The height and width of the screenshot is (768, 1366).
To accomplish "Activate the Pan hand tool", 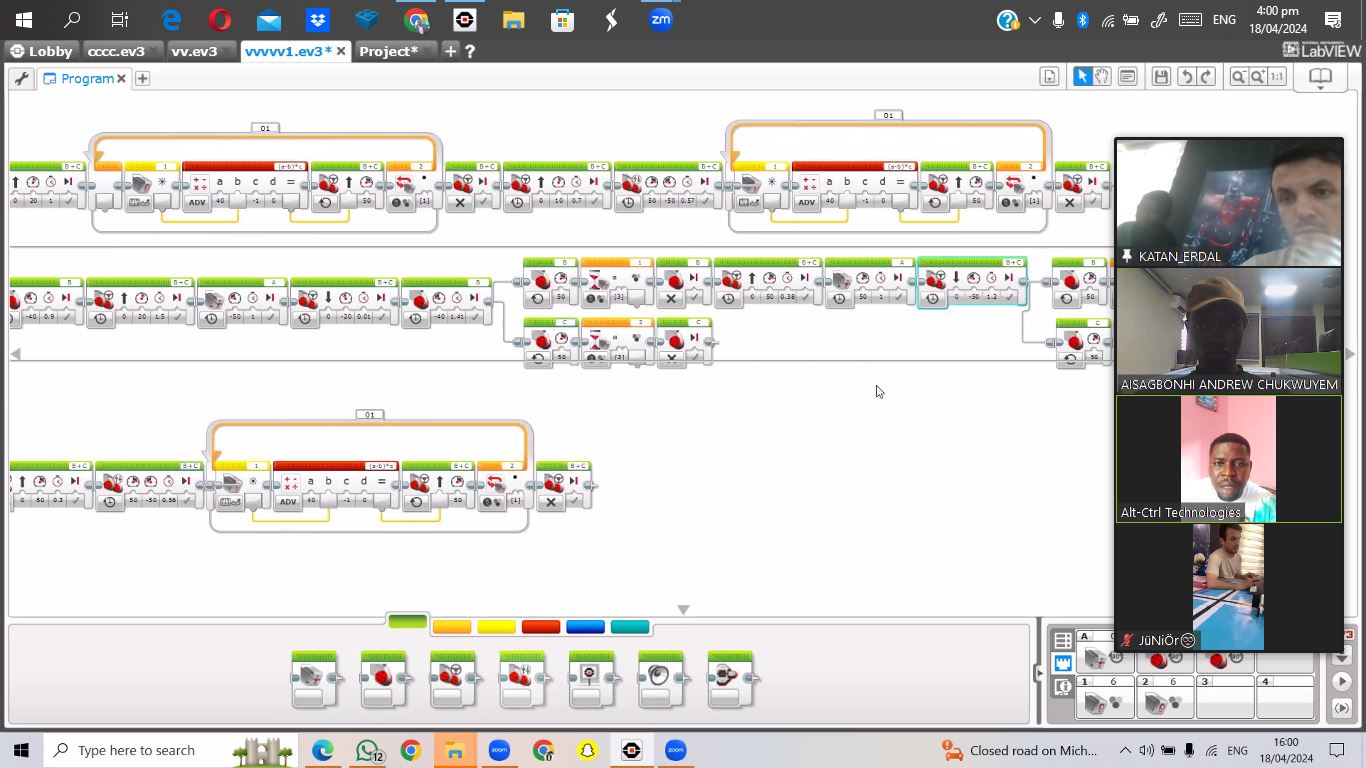I will coord(1102,77).
